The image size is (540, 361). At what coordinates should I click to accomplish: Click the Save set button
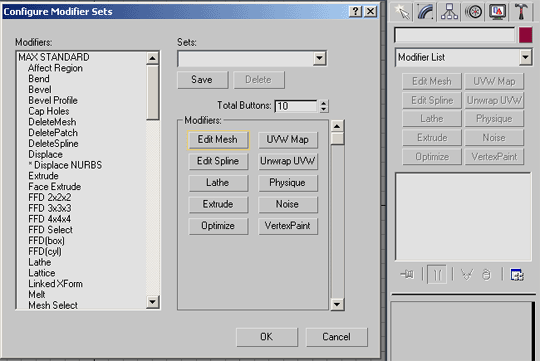pos(202,80)
